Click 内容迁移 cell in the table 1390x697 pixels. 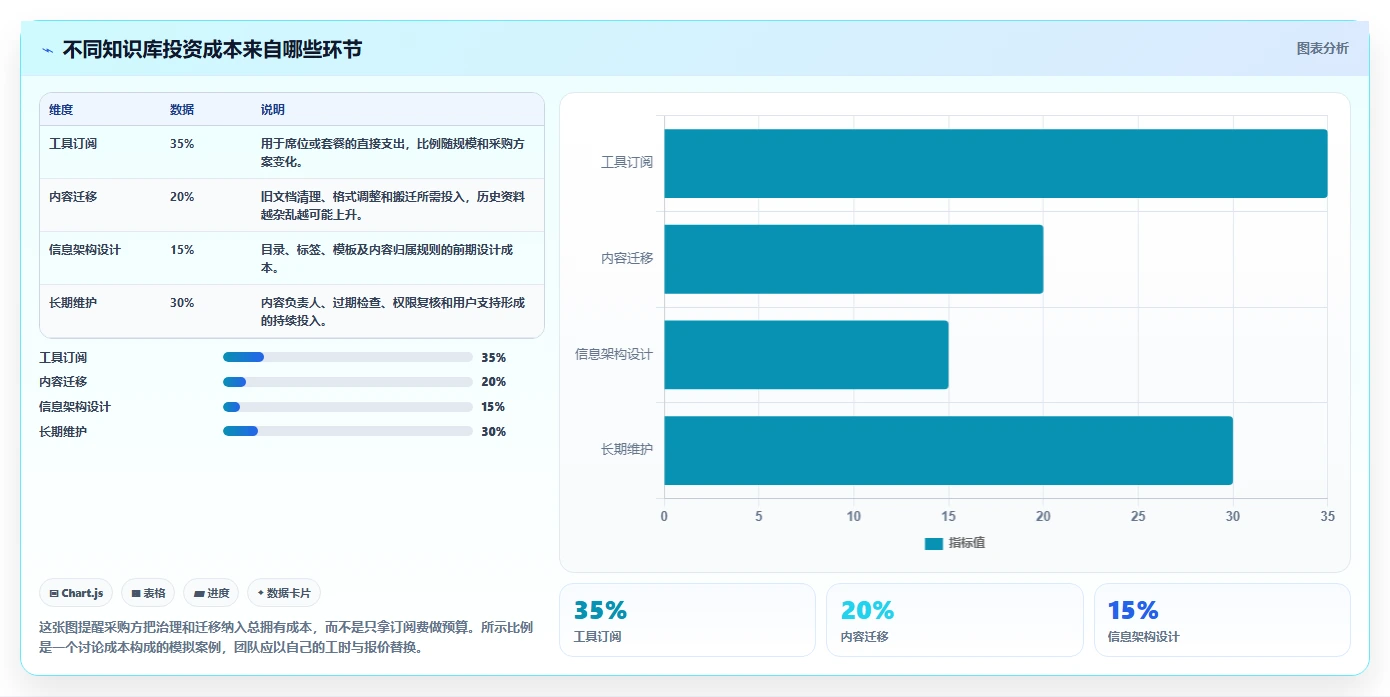73,197
